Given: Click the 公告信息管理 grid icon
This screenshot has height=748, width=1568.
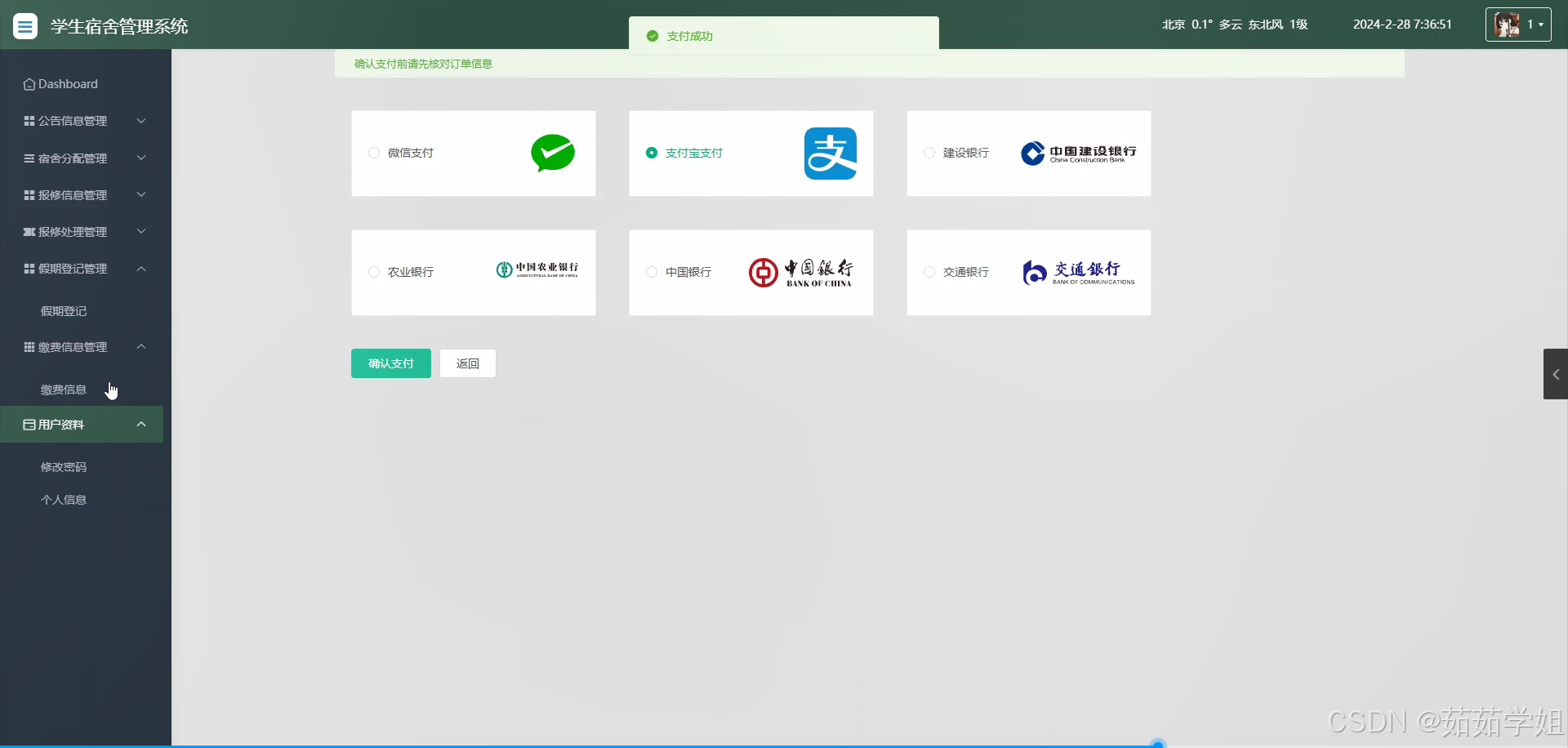Looking at the screenshot, I should click(29, 121).
